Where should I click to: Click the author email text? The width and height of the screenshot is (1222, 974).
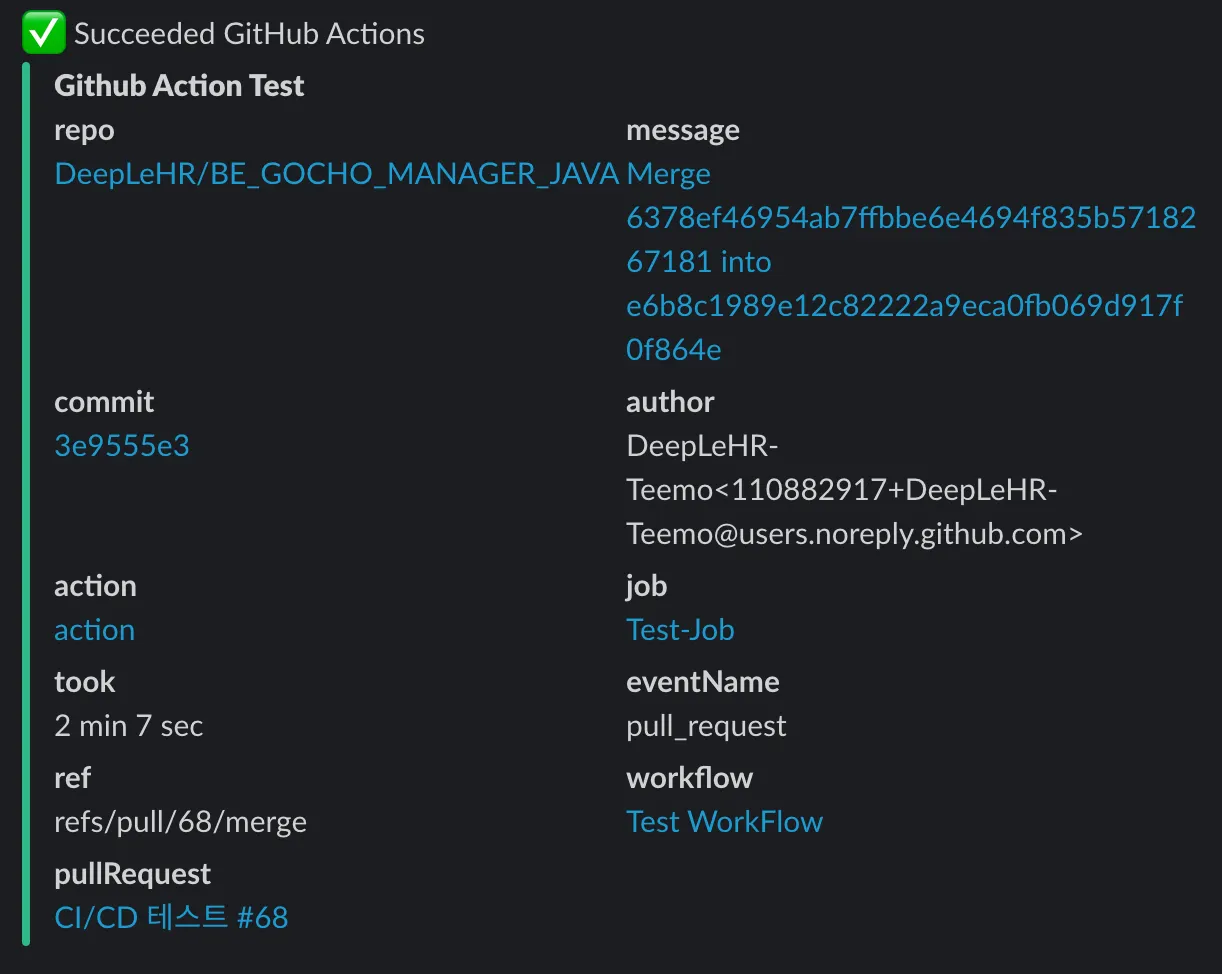tap(853, 534)
